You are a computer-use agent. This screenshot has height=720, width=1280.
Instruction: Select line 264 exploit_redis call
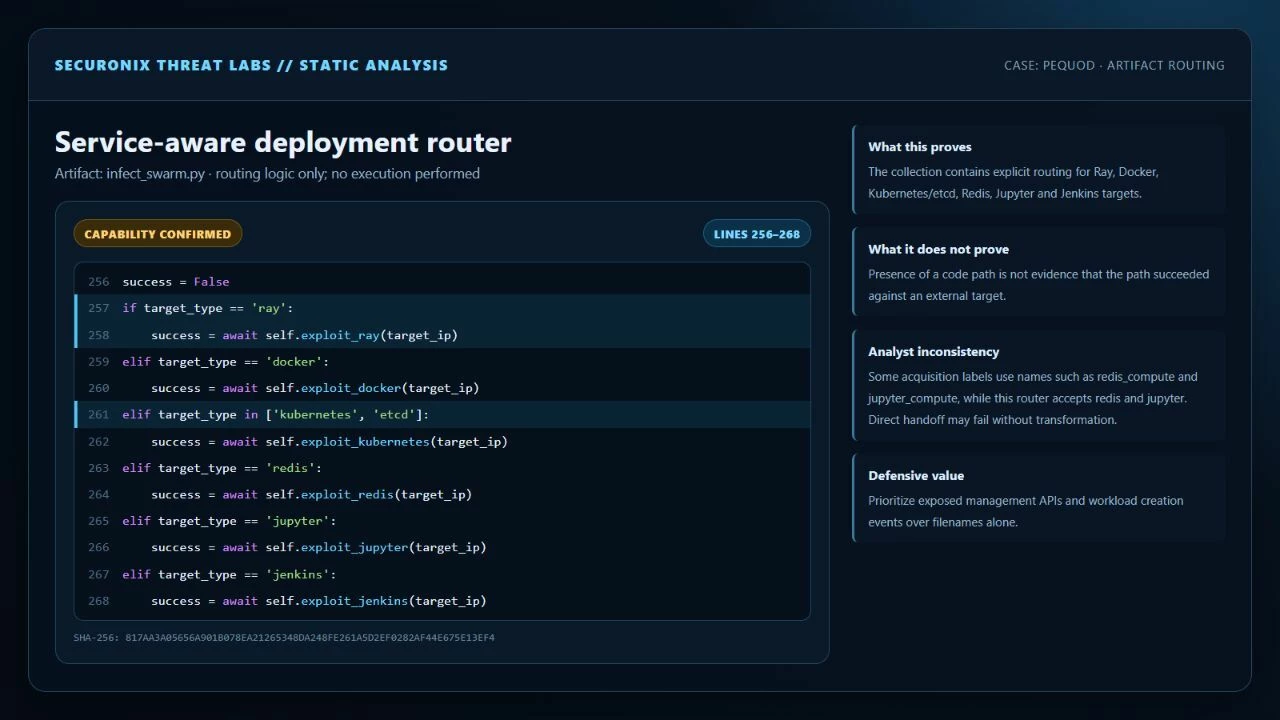[x=442, y=494]
